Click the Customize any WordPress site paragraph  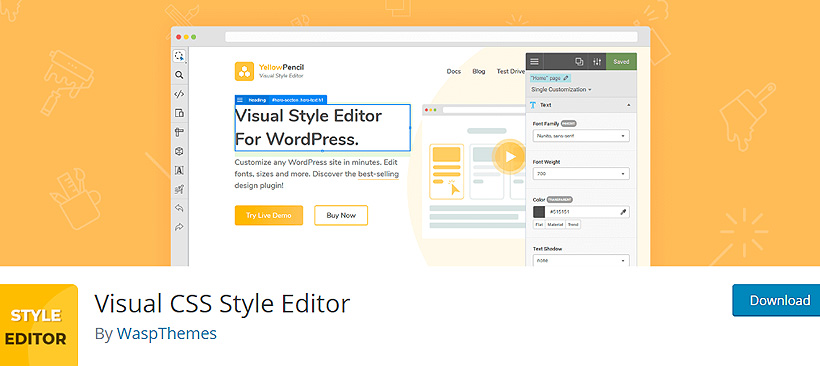[317, 174]
